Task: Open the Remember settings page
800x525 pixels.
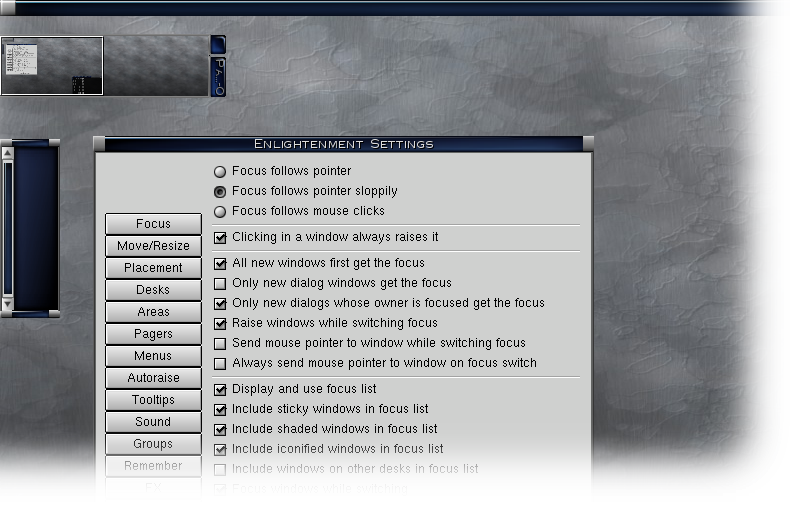Action: (153, 466)
